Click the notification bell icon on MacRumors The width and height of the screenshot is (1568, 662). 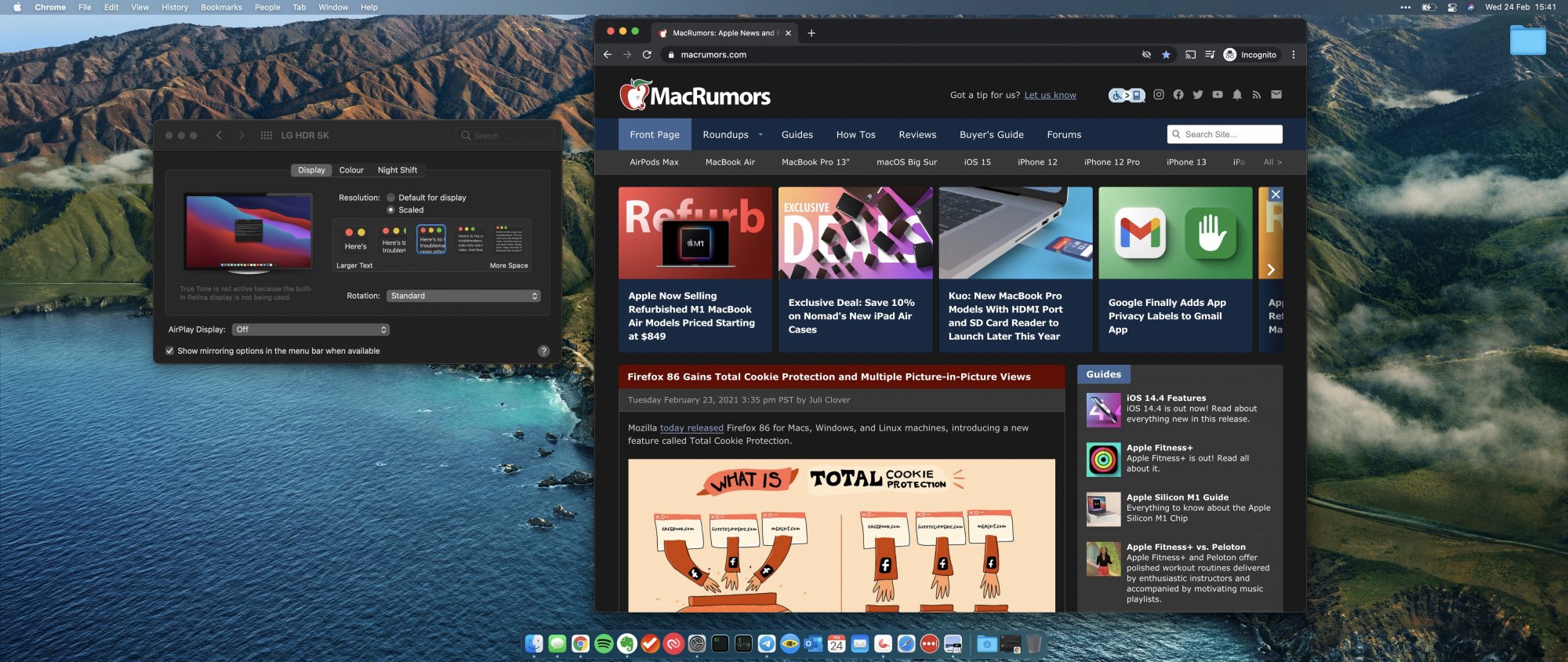[1237, 95]
